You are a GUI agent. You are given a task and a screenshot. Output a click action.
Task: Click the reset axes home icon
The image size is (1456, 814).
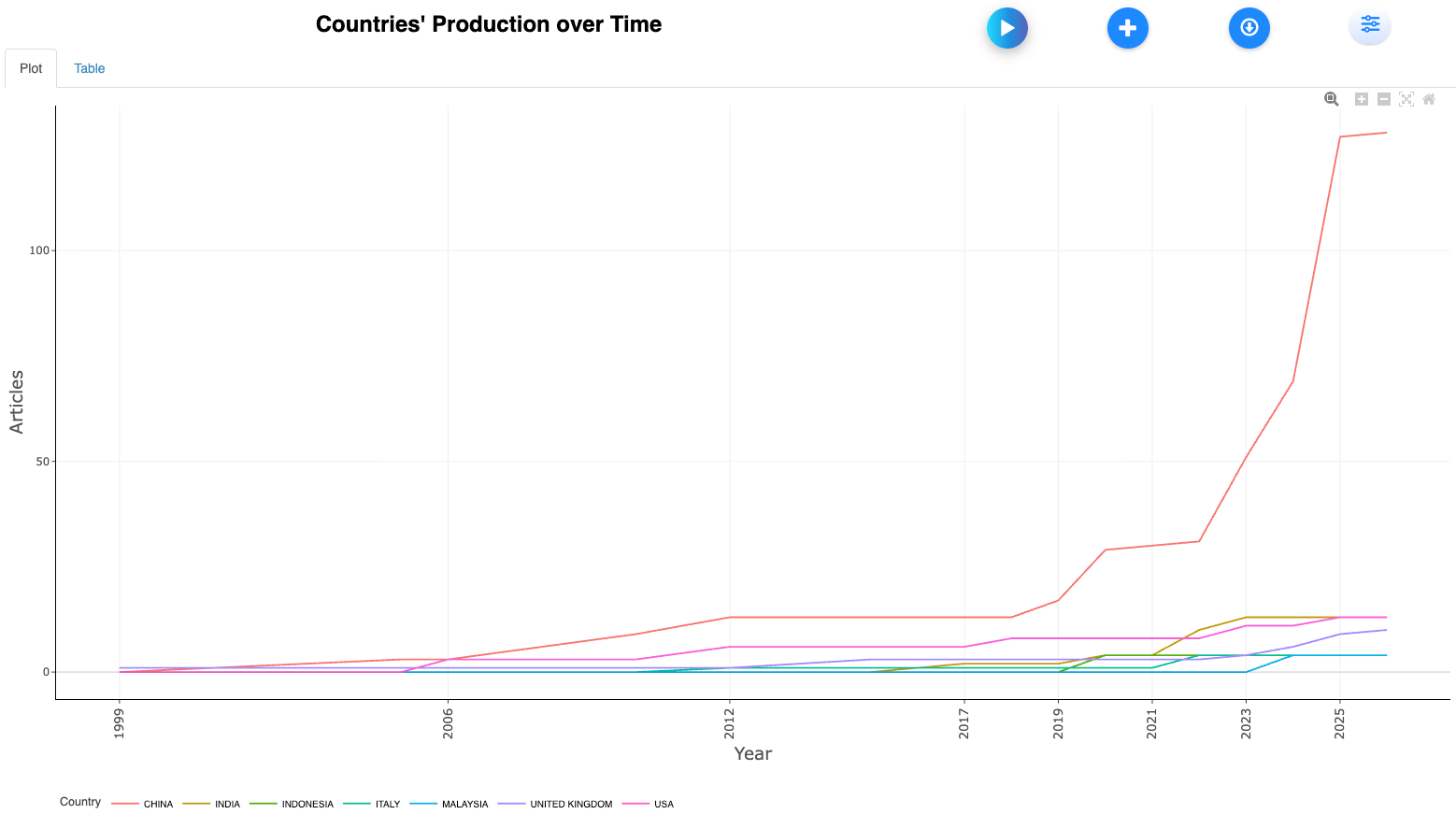(x=1429, y=99)
